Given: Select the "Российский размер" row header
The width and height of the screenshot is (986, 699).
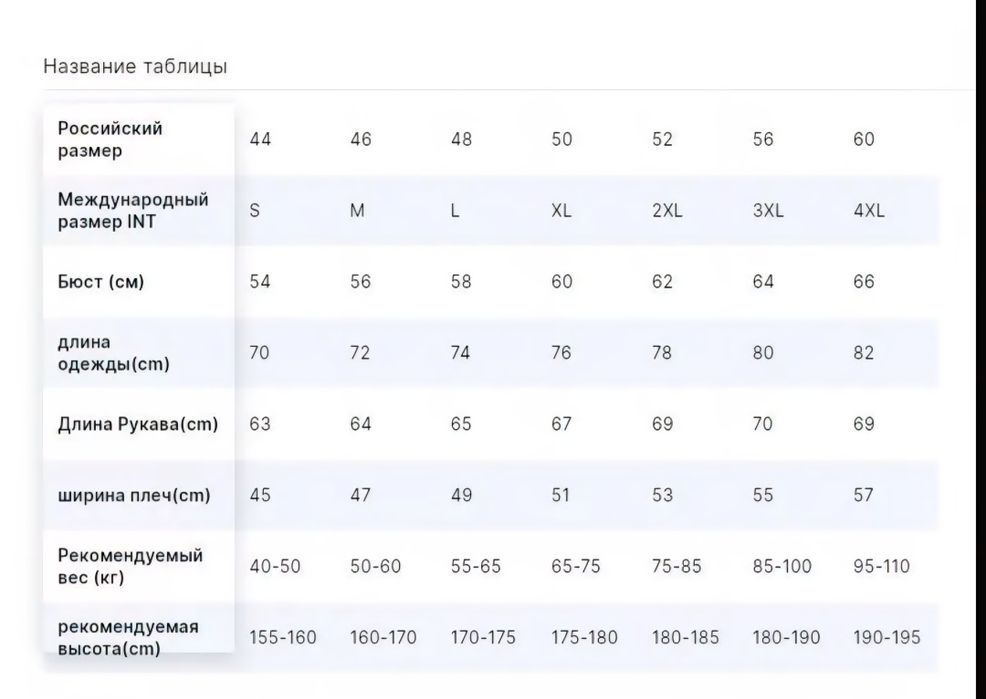Looking at the screenshot, I should pyautogui.click(x=110, y=140).
